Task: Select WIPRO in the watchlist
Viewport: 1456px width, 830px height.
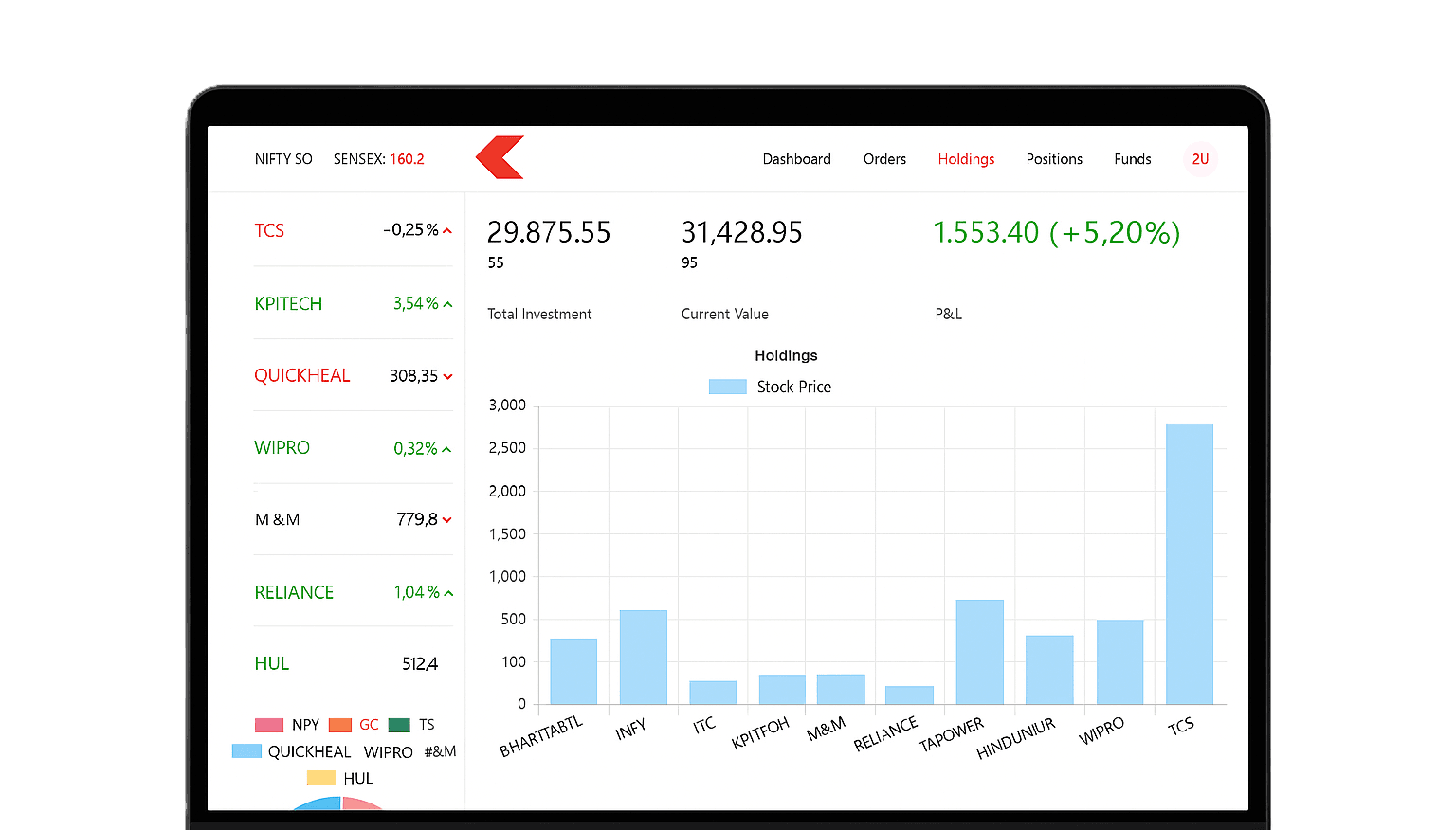Action: (x=282, y=448)
